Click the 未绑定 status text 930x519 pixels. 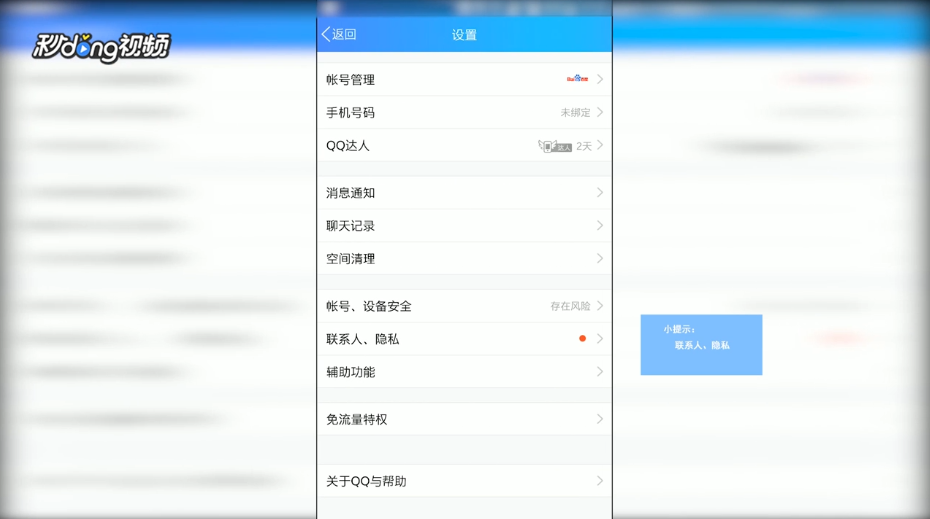(x=575, y=112)
